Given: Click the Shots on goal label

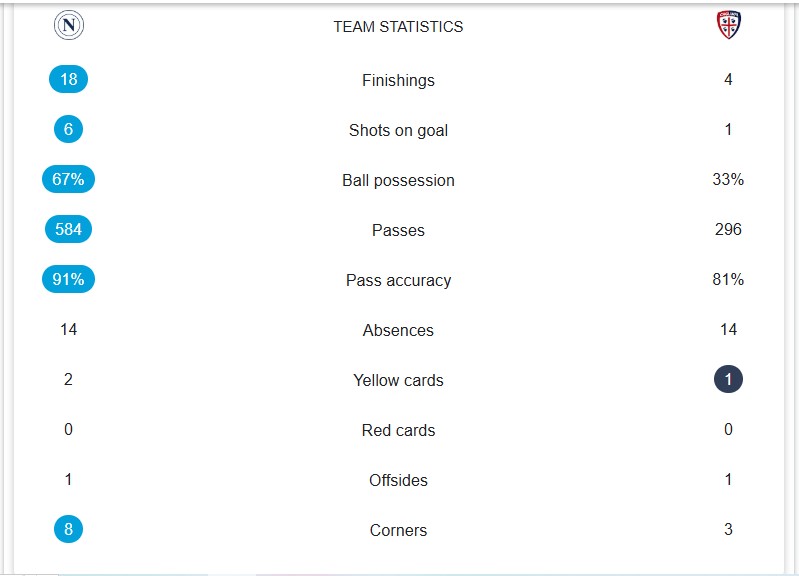Looking at the screenshot, I should point(398,130).
